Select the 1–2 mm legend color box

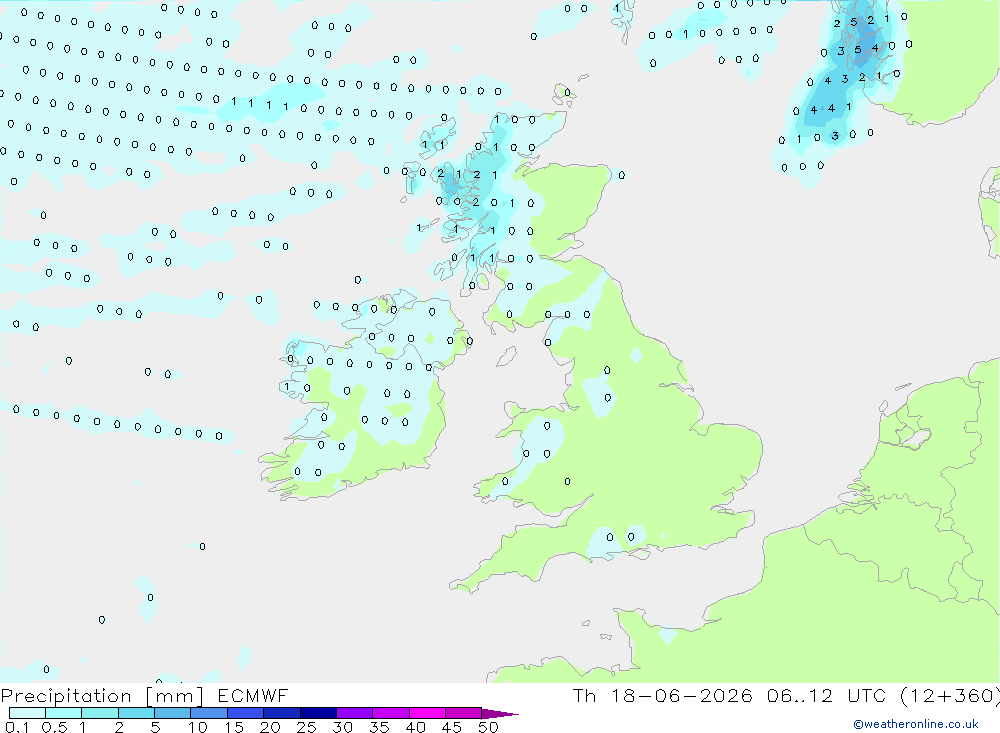click(x=100, y=713)
